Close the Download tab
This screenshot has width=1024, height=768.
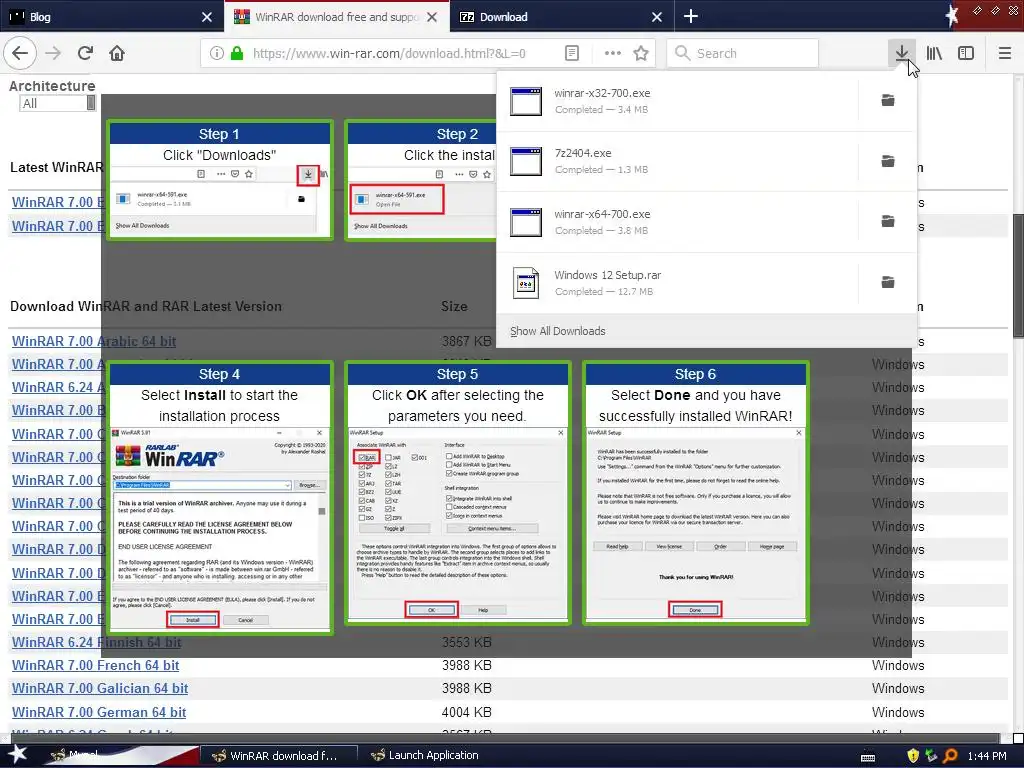(x=657, y=17)
